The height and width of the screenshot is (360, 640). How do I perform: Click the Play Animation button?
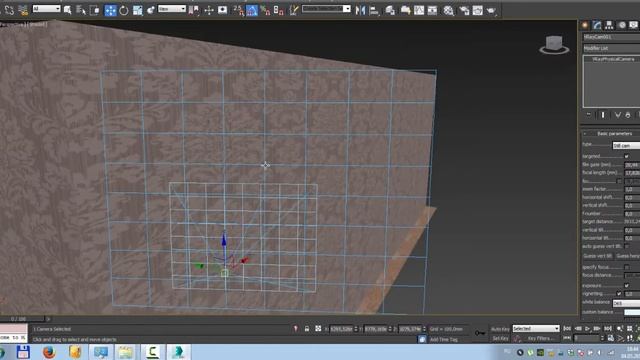[x=588, y=329]
